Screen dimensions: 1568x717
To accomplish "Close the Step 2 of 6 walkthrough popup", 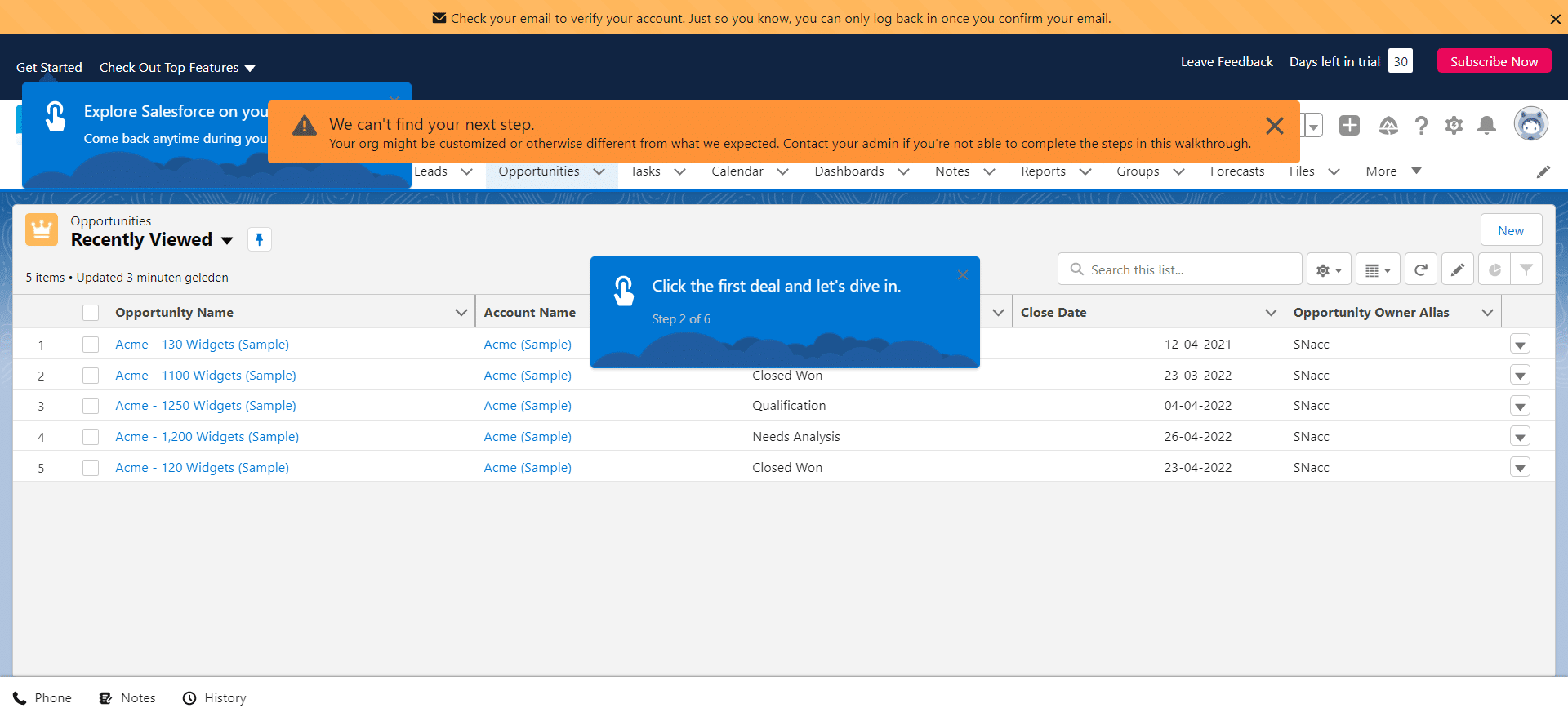I will [x=963, y=275].
